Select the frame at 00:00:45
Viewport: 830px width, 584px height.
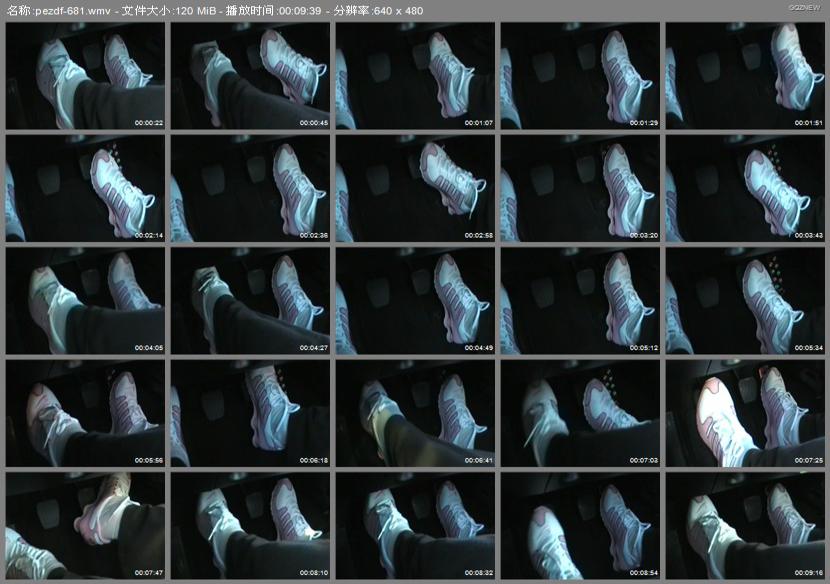tap(250, 76)
